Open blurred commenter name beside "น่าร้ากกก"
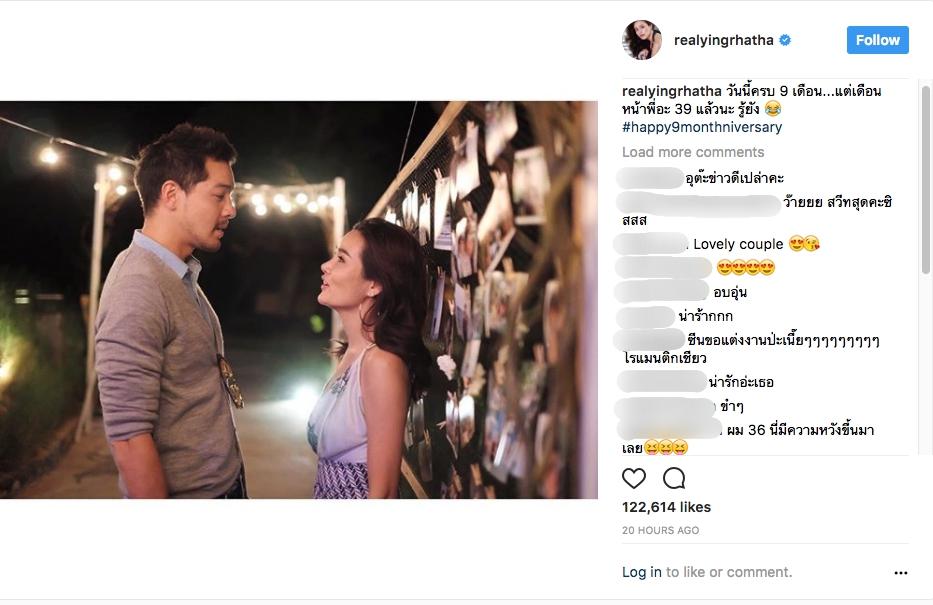The height and width of the screenshot is (605, 933). click(647, 317)
